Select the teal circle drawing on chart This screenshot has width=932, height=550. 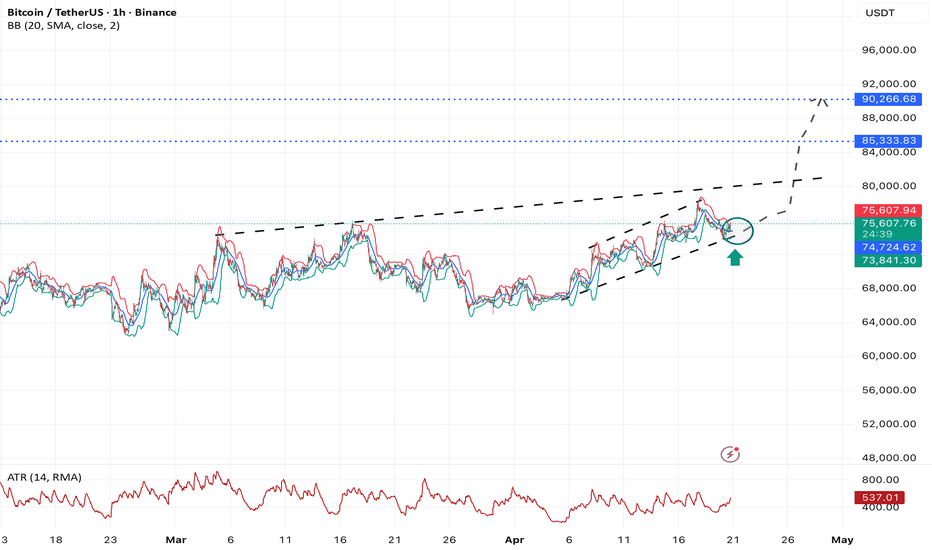(x=737, y=230)
